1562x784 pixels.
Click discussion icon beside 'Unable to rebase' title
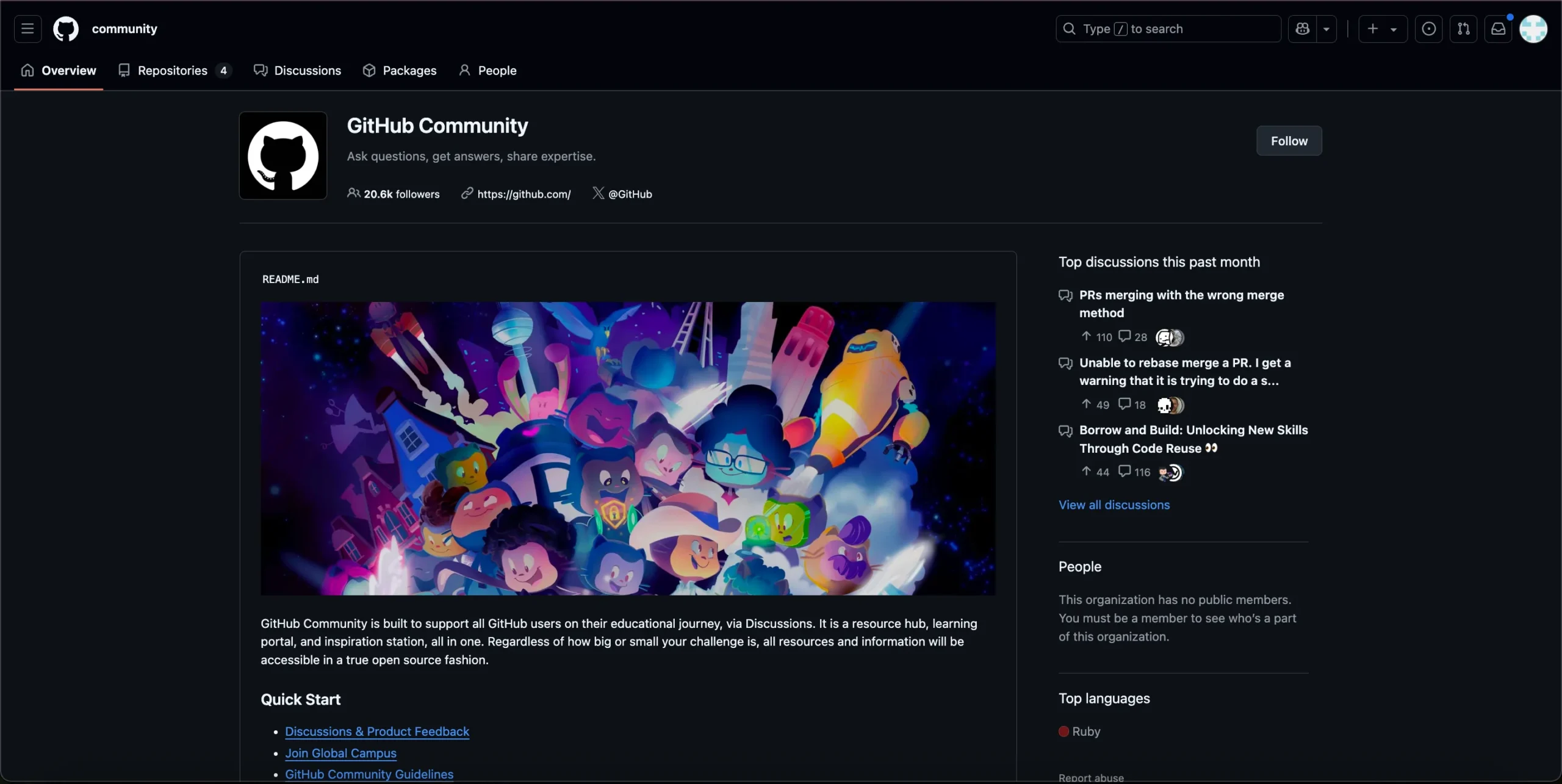pos(1065,363)
